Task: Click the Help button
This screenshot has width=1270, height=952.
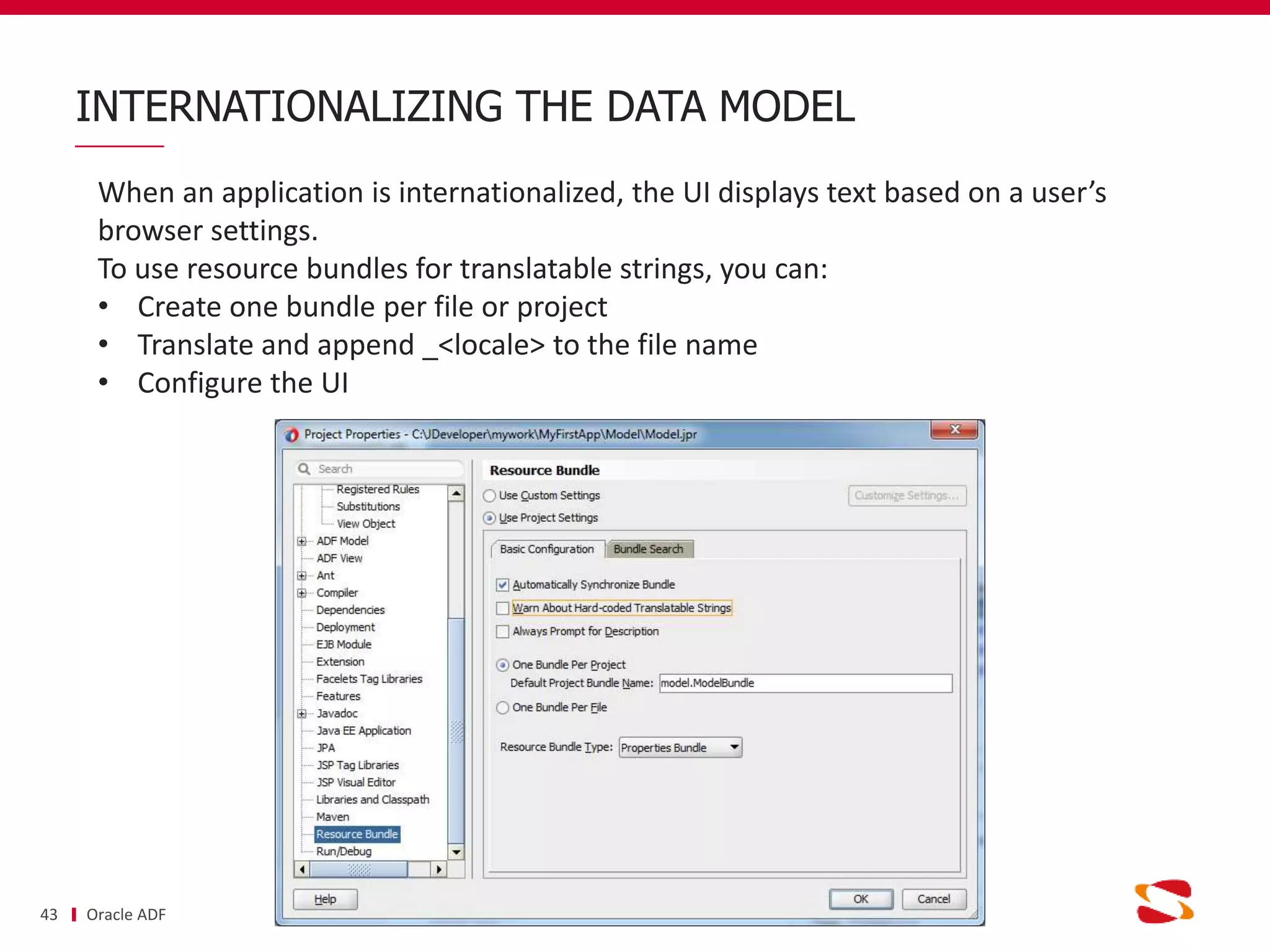Action: 326,899
